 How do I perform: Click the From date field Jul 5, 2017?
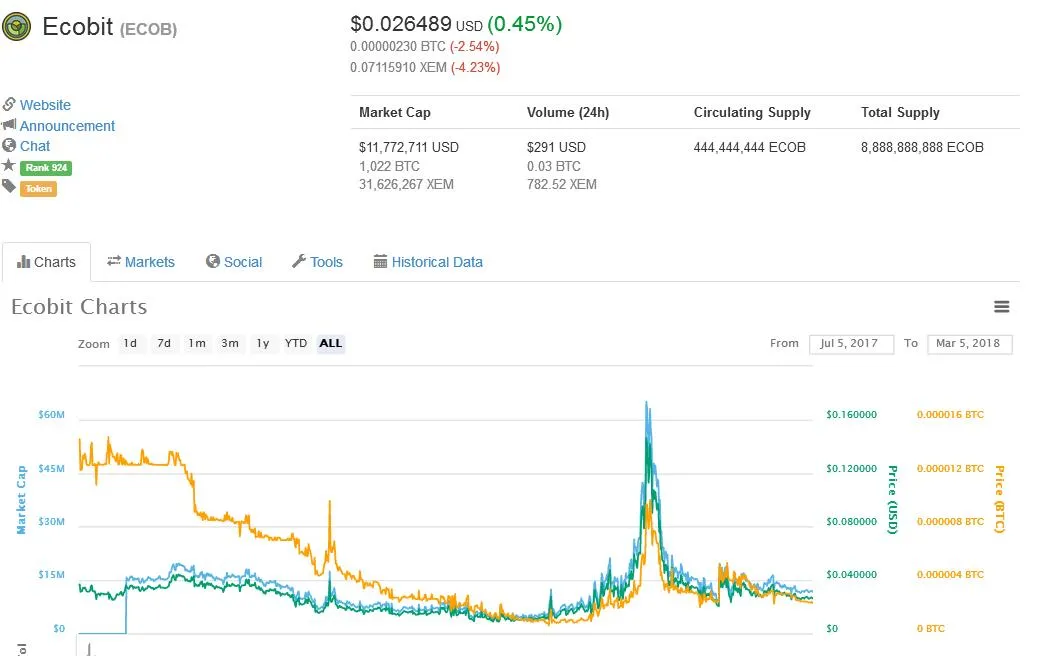point(851,344)
